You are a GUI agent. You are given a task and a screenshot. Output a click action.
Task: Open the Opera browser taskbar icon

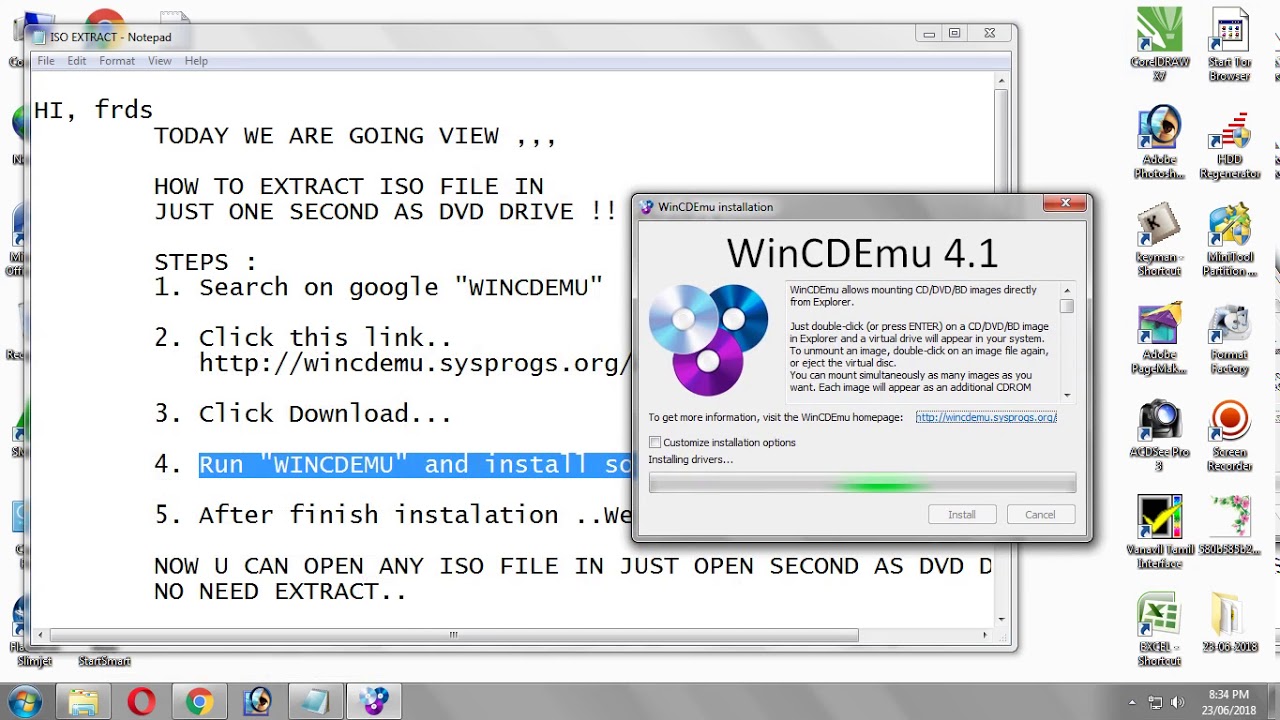pyautogui.click(x=141, y=702)
